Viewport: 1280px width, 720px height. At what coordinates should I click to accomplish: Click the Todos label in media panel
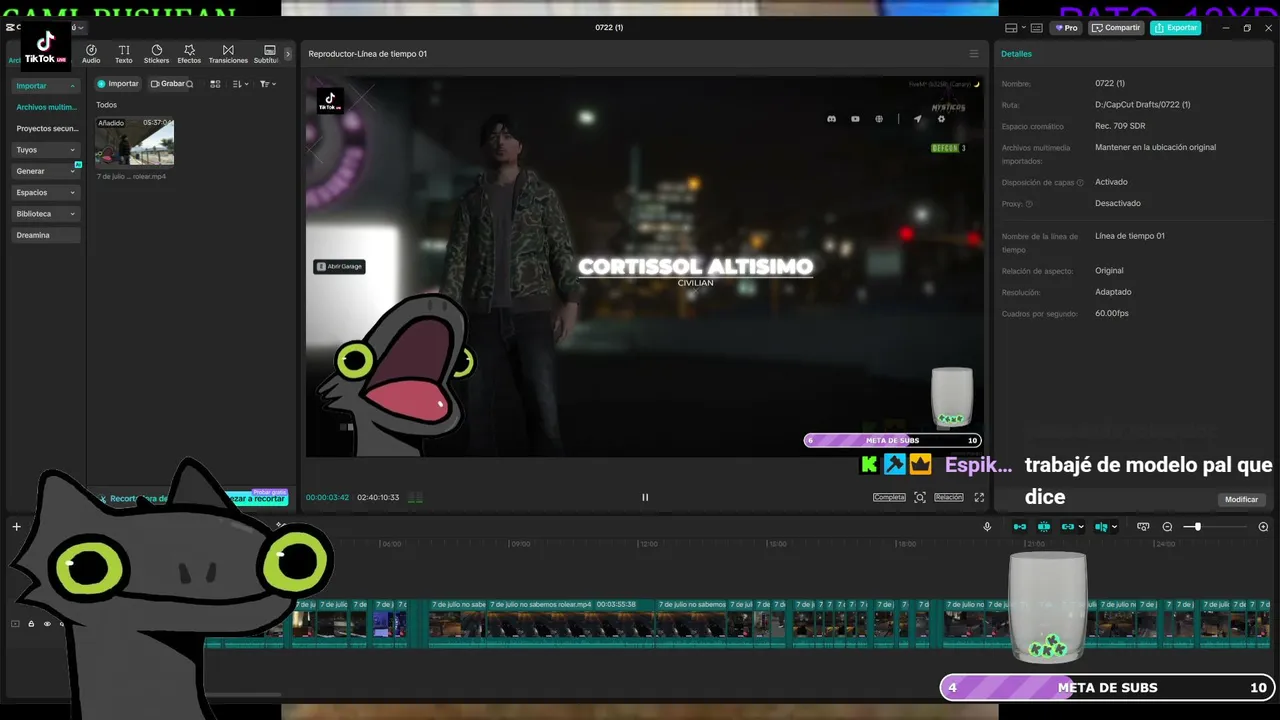point(106,105)
